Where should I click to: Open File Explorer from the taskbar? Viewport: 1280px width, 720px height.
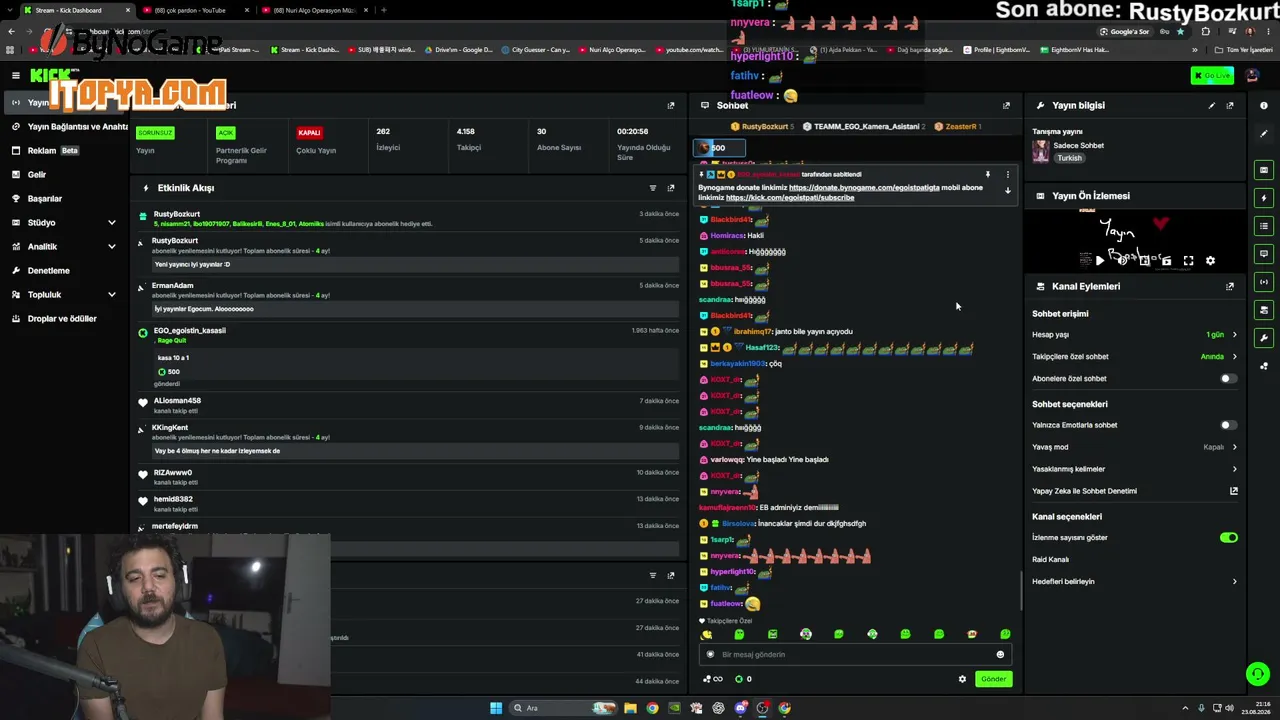[x=630, y=708]
